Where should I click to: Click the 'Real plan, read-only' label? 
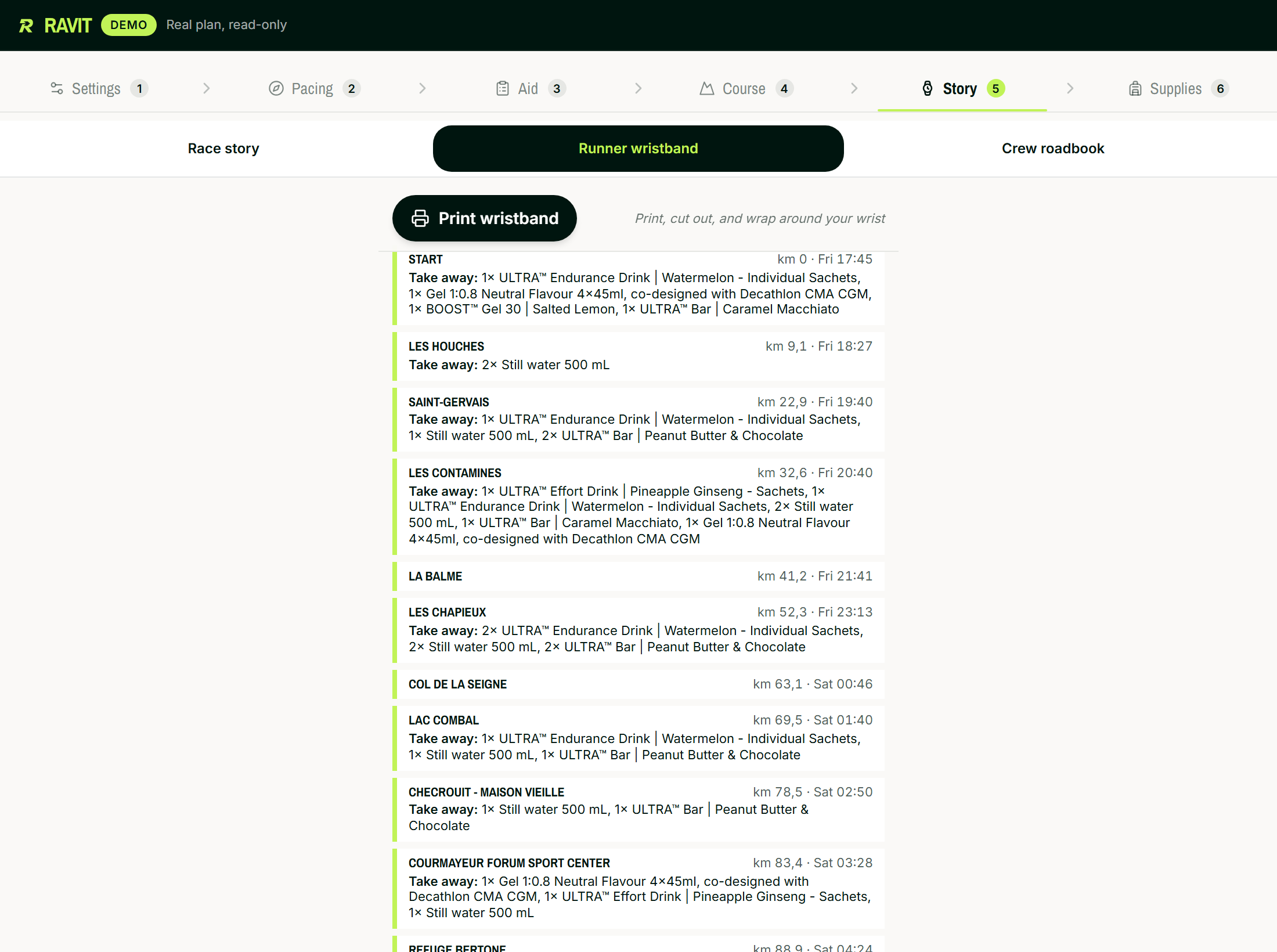pyautogui.click(x=226, y=25)
